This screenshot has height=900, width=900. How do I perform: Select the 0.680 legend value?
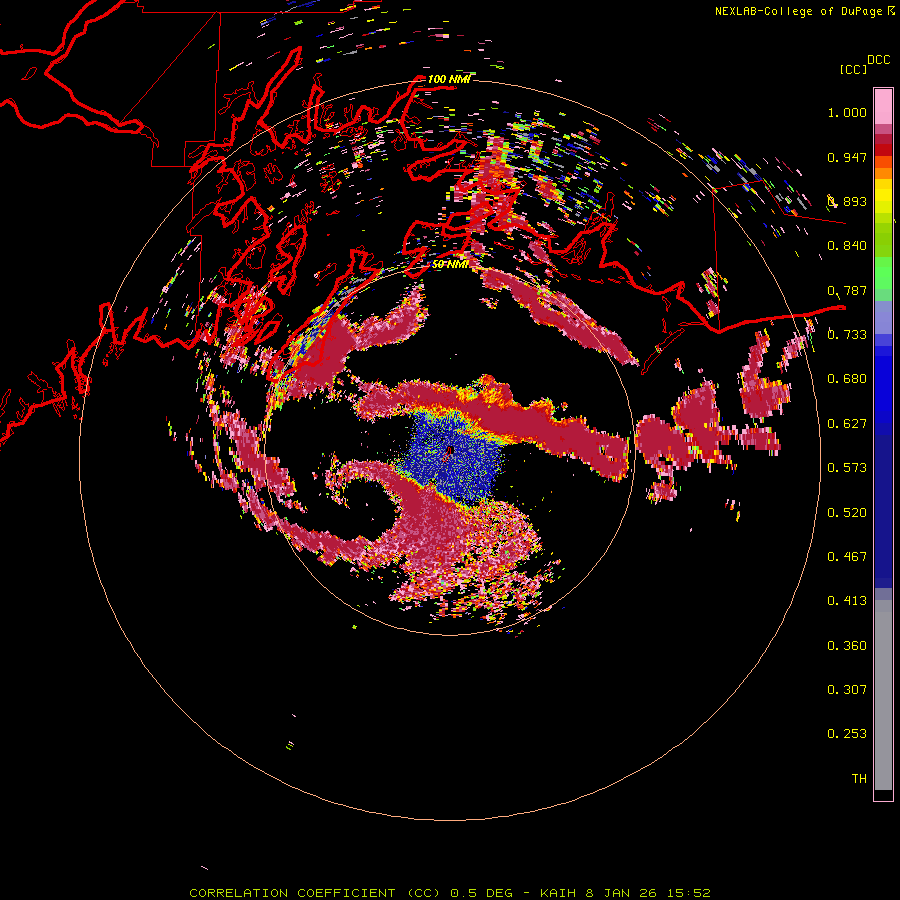(847, 379)
